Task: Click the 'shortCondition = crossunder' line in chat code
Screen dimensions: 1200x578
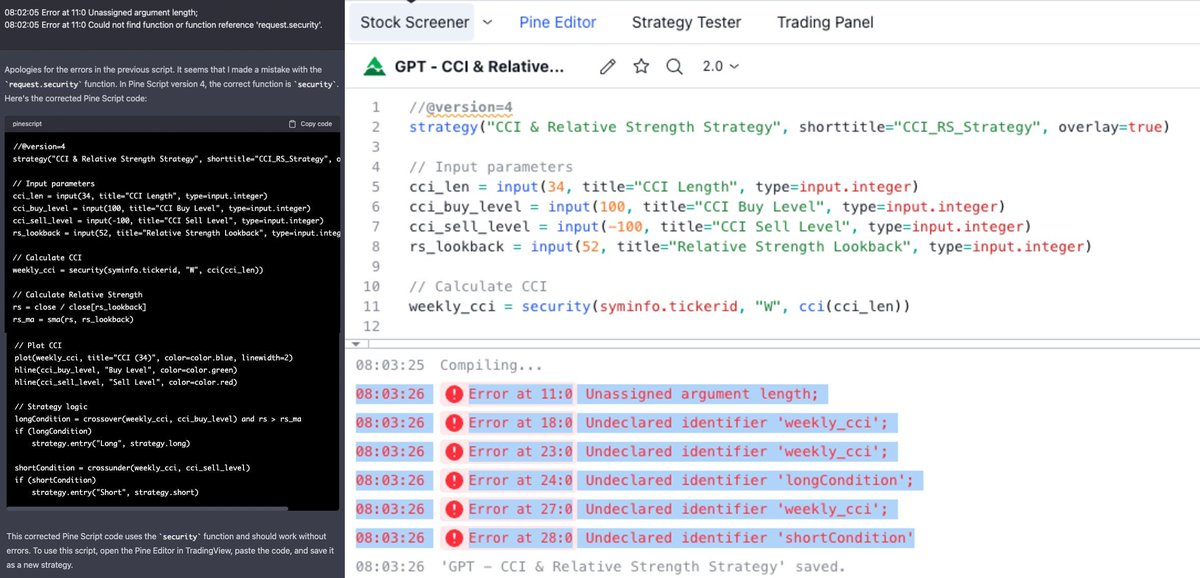Action: tap(131, 468)
